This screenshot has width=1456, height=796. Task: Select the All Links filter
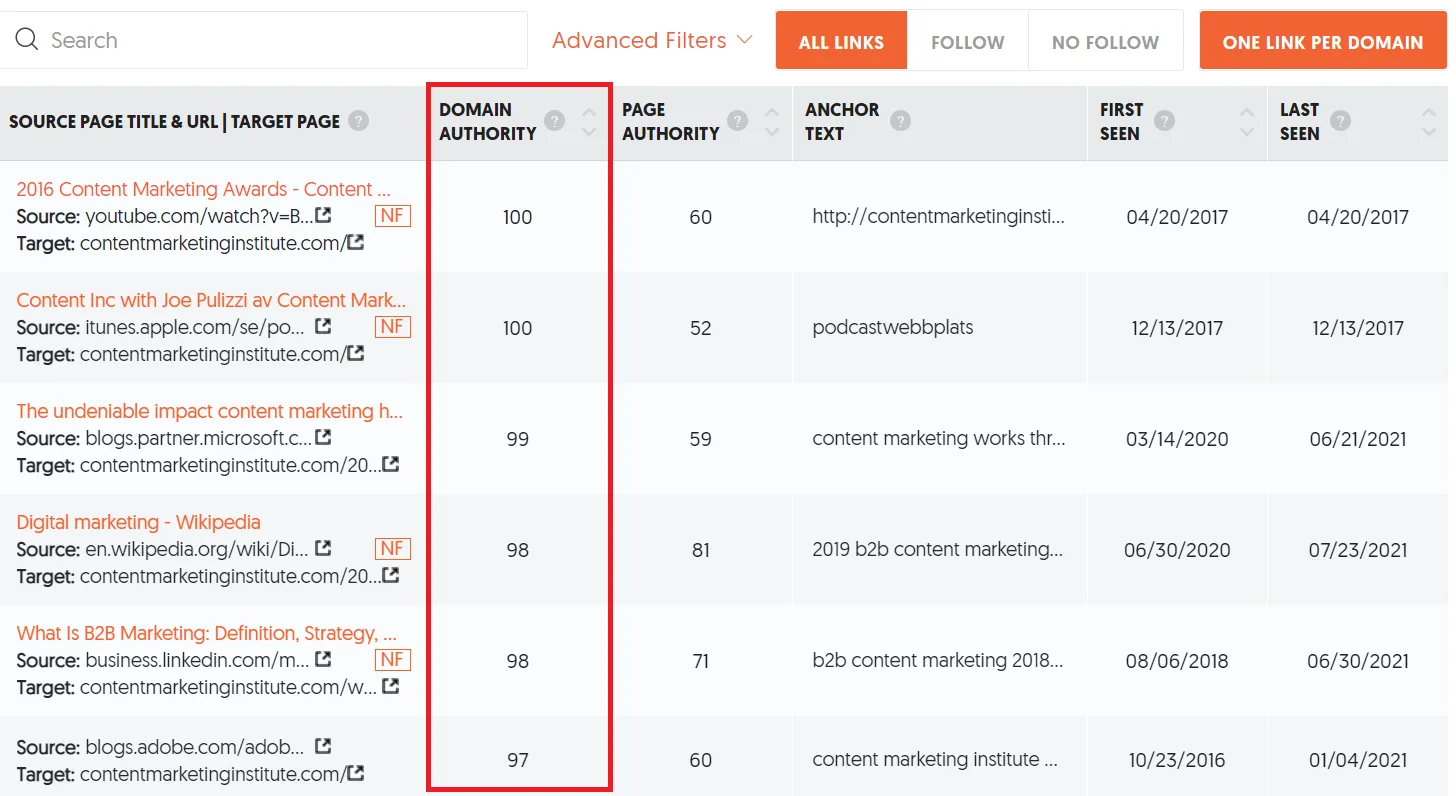841,42
